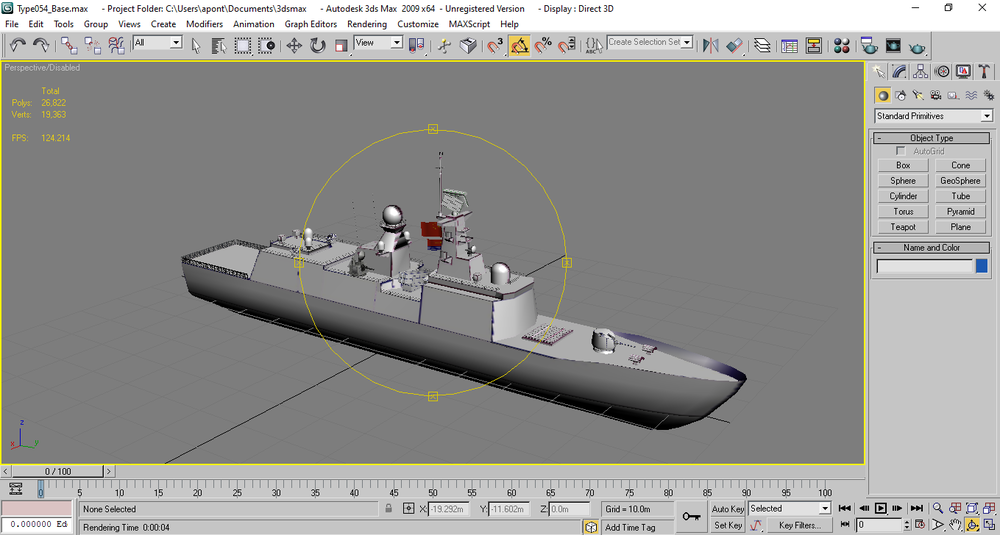Open the Curve Editor
Image resolution: width=1000 pixels, height=535 pixels.
tap(790, 45)
